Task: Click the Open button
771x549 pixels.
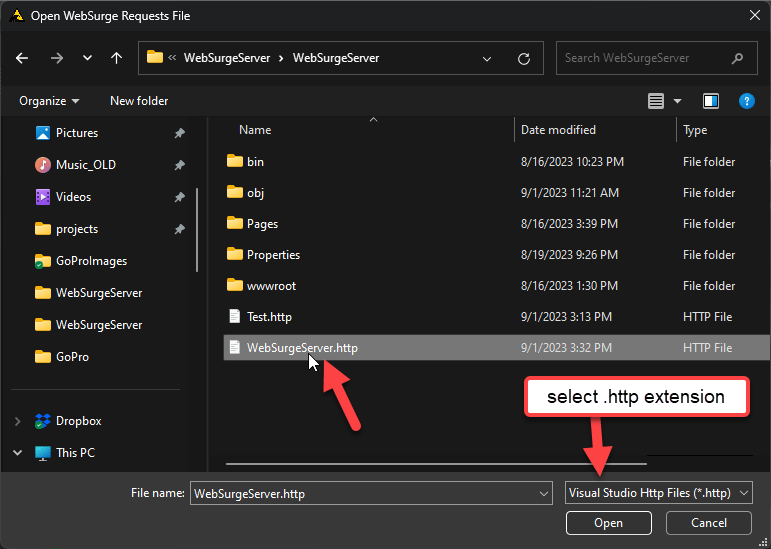Action: click(609, 523)
